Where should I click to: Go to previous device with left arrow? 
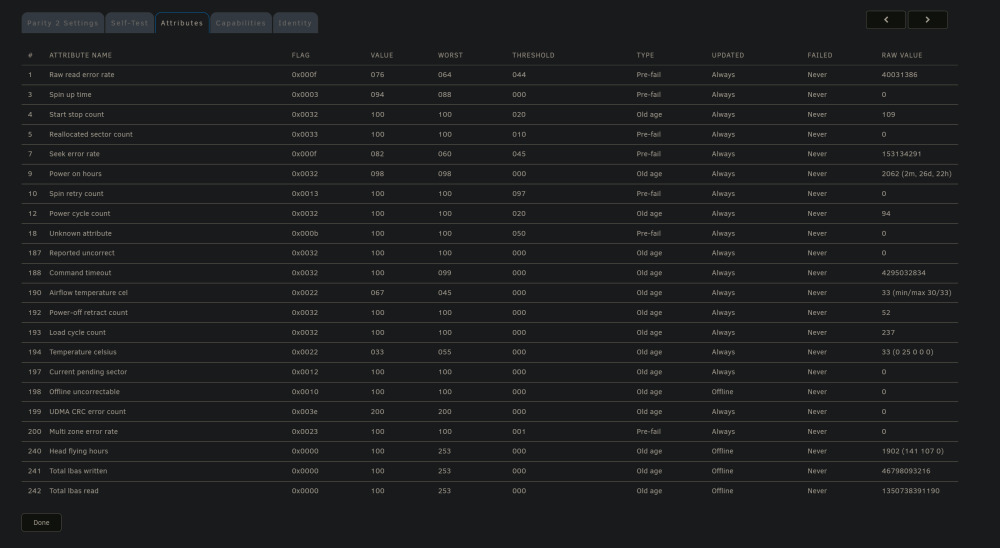[885, 20]
